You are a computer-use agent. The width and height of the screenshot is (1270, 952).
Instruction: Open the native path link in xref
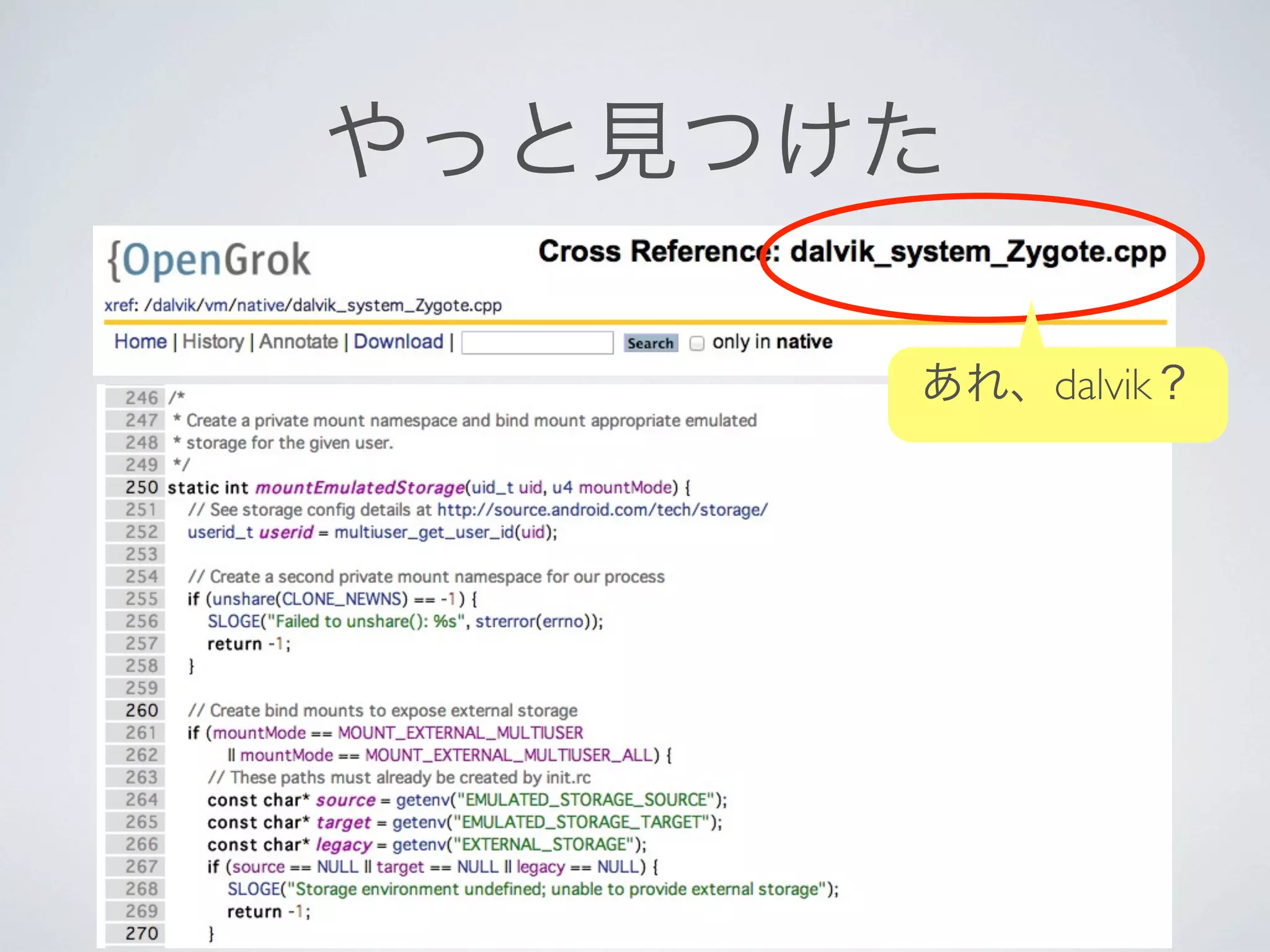pos(260,306)
